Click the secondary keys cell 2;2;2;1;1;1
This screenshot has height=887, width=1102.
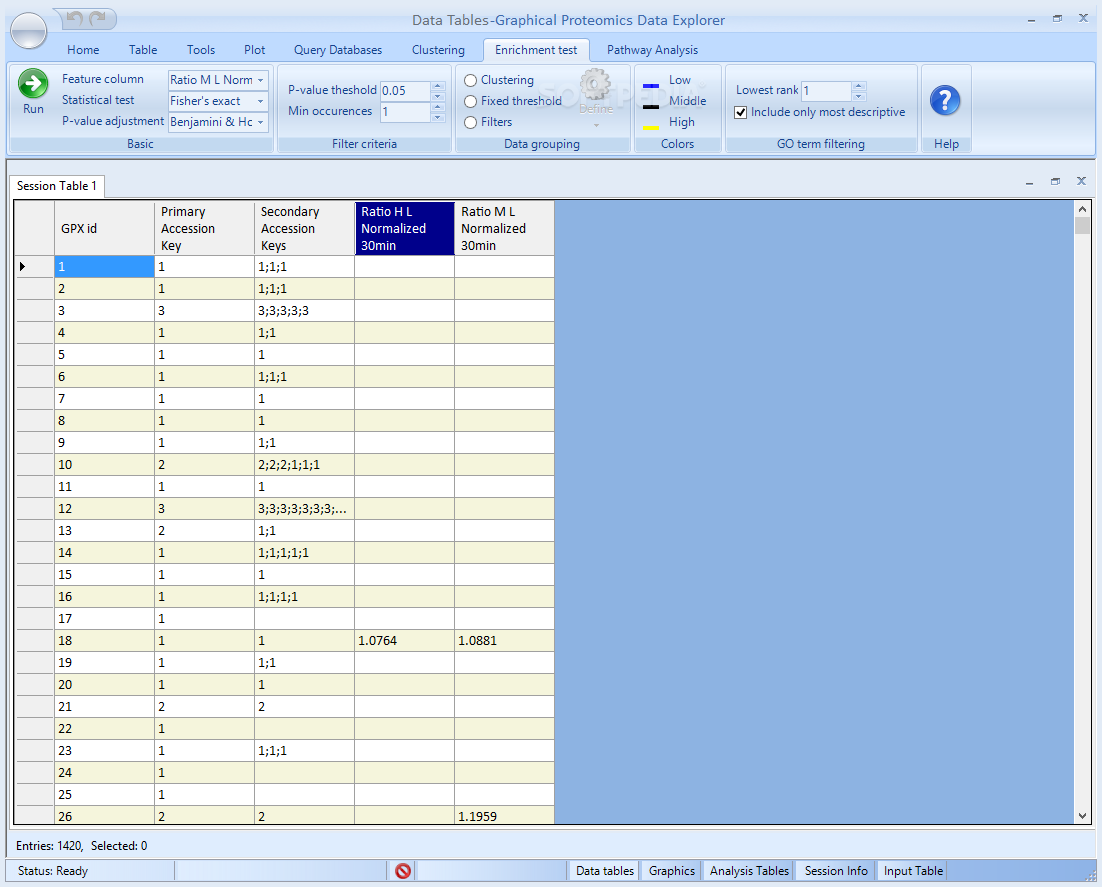point(304,465)
